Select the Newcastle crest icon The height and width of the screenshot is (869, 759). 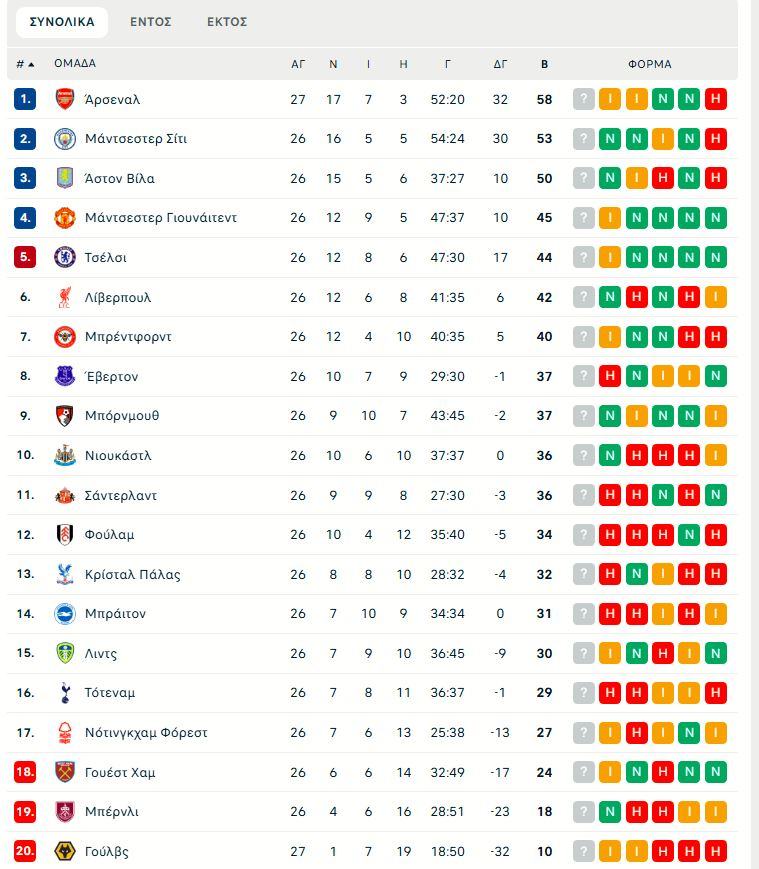coord(63,455)
